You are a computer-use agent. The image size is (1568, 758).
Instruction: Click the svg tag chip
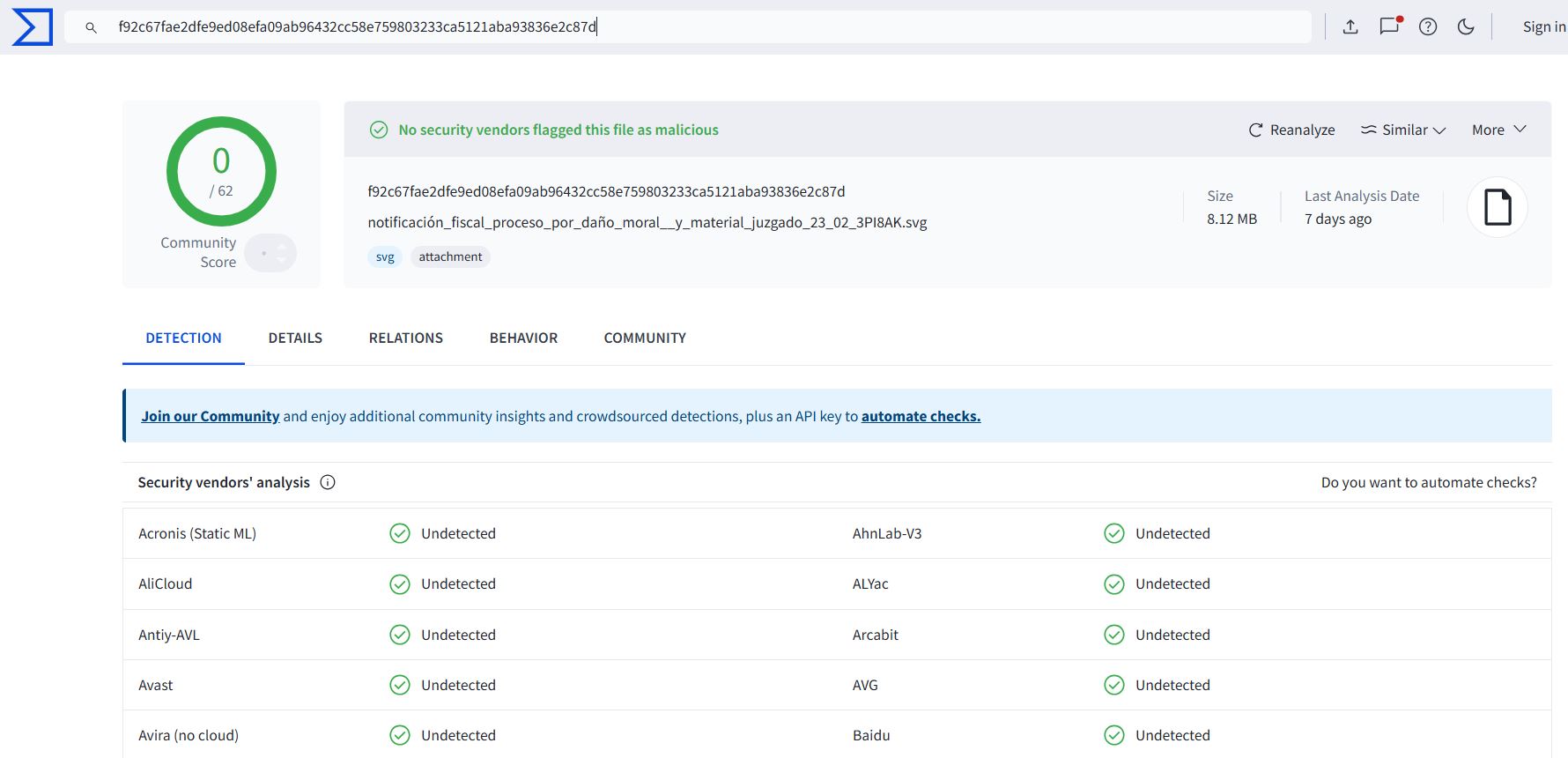pos(385,256)
